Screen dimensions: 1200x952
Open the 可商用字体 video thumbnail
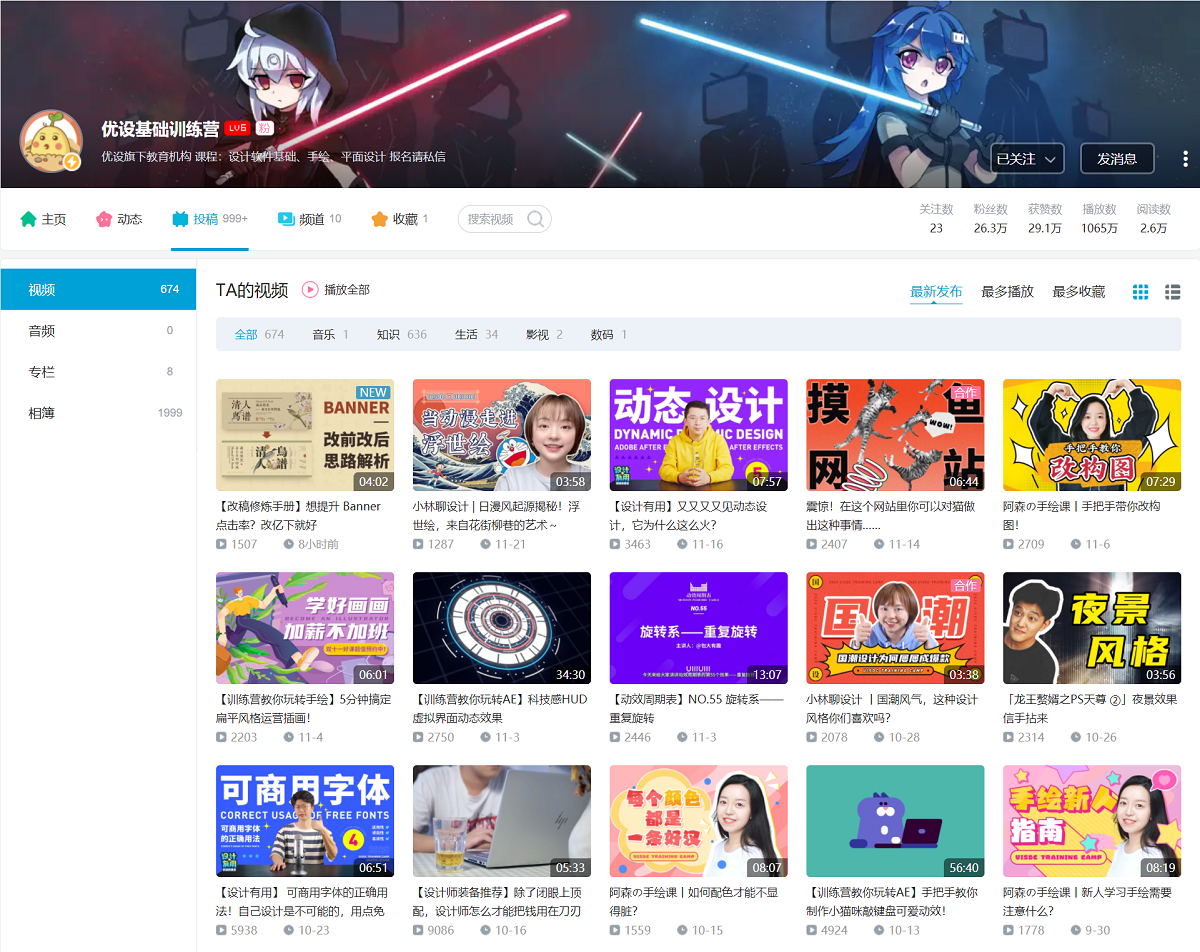(x=305, y=821)
